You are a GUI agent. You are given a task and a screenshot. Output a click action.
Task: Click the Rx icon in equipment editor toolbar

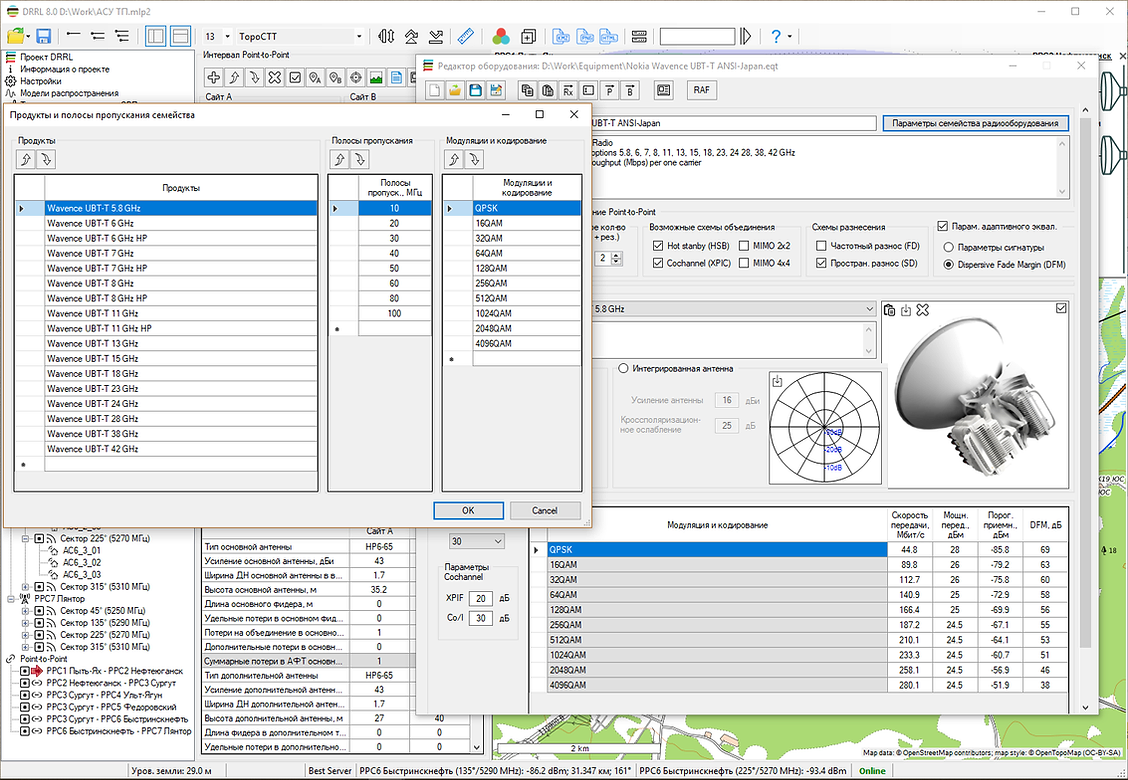tap(568, 90)
